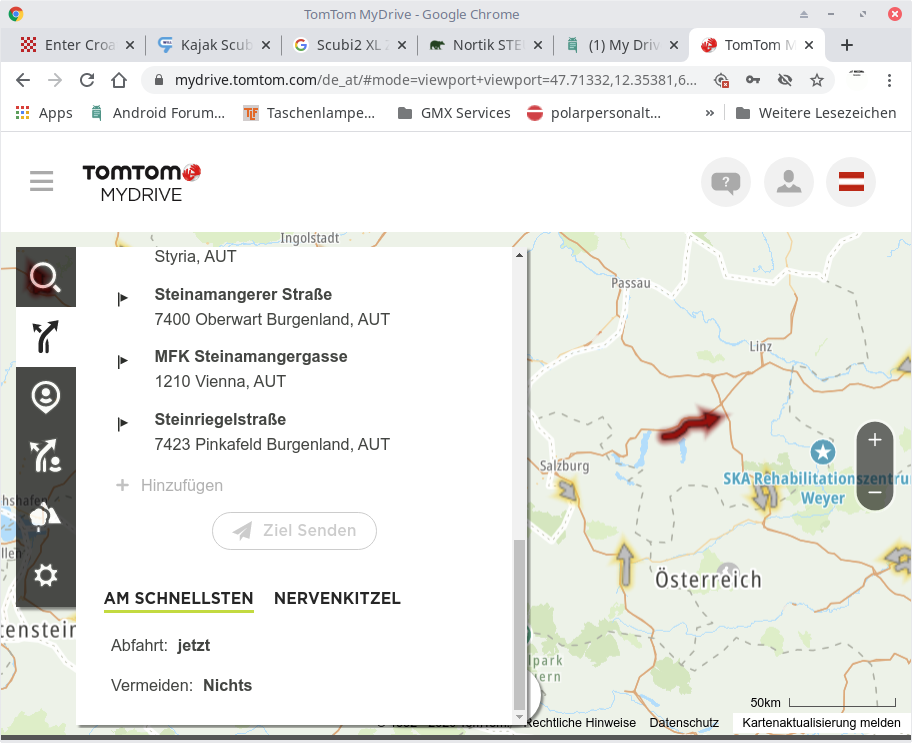Click panel scrollbar down arrow
The width and height of the screenshot is (912, 743).
[x=519, y=717]
